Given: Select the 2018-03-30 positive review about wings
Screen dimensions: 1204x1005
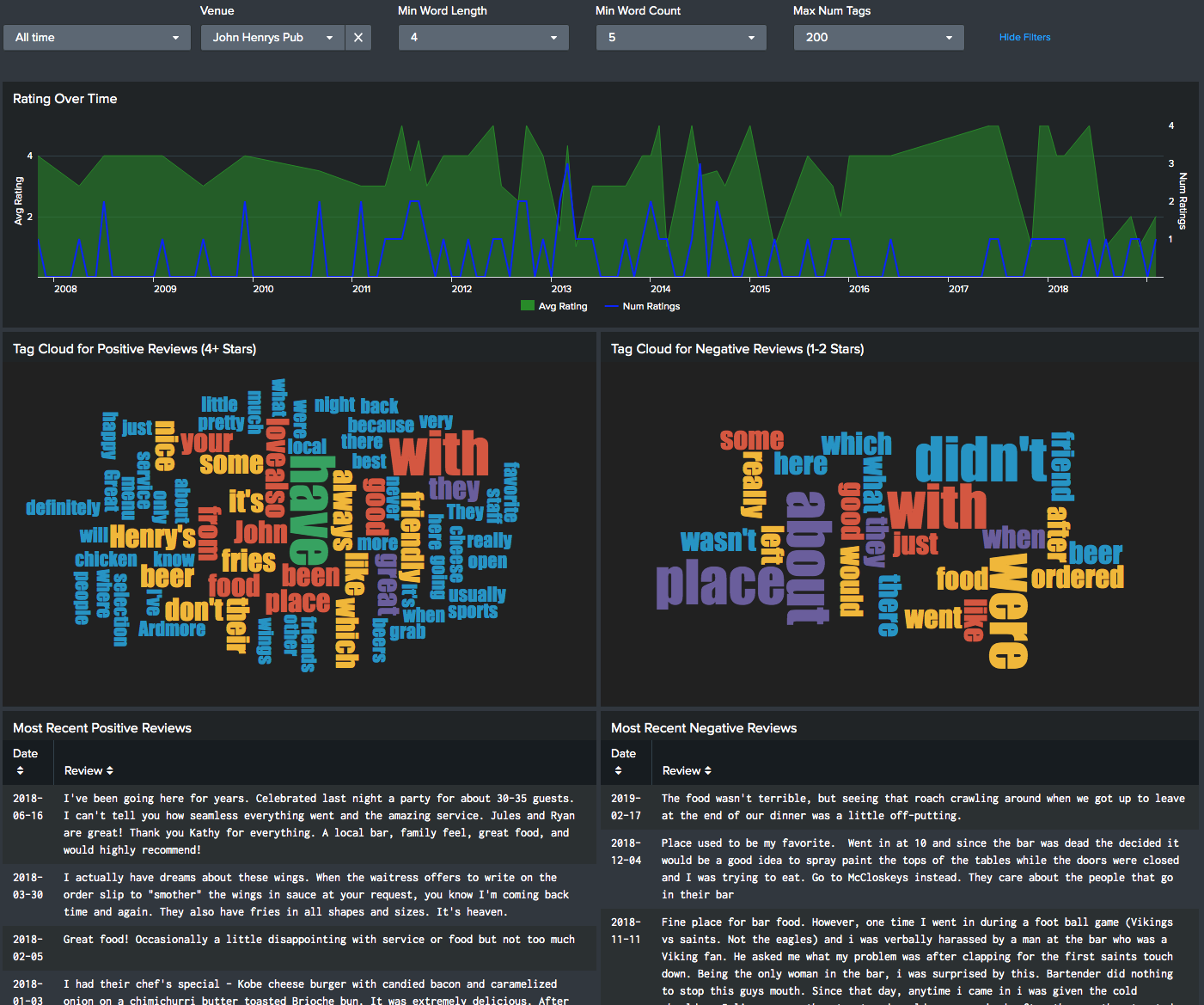Looking at the screenshot, I should pyautogui.click(x=299, y=894).
